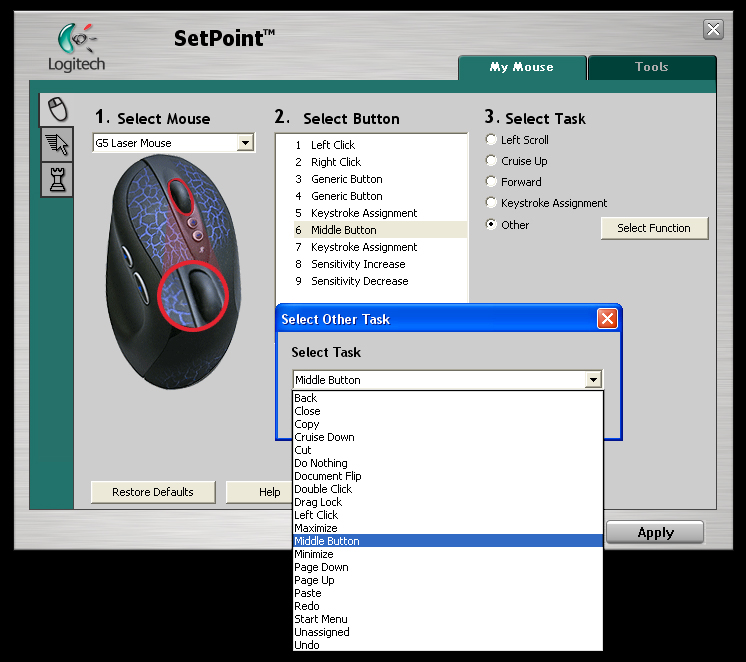The width and height of the screenshot is (746, 662).
Task: Open the pointer settings sidebar icon
Action: pos(58,145)
